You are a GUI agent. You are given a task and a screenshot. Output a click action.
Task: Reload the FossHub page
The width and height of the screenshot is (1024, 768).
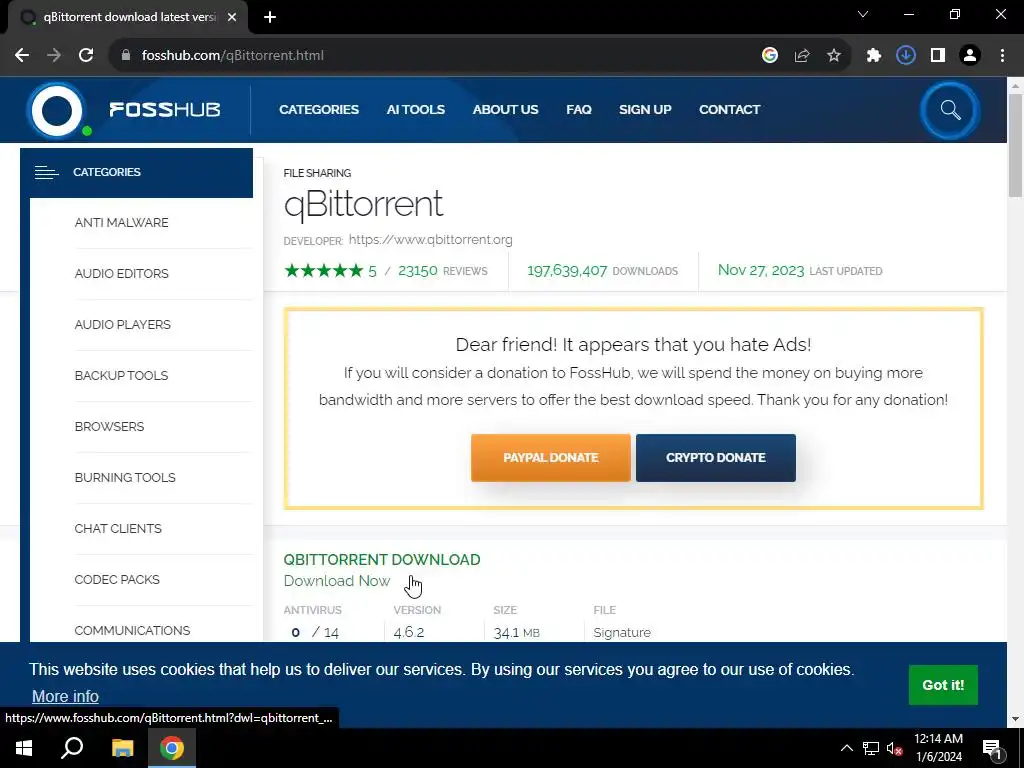[86, 56]
